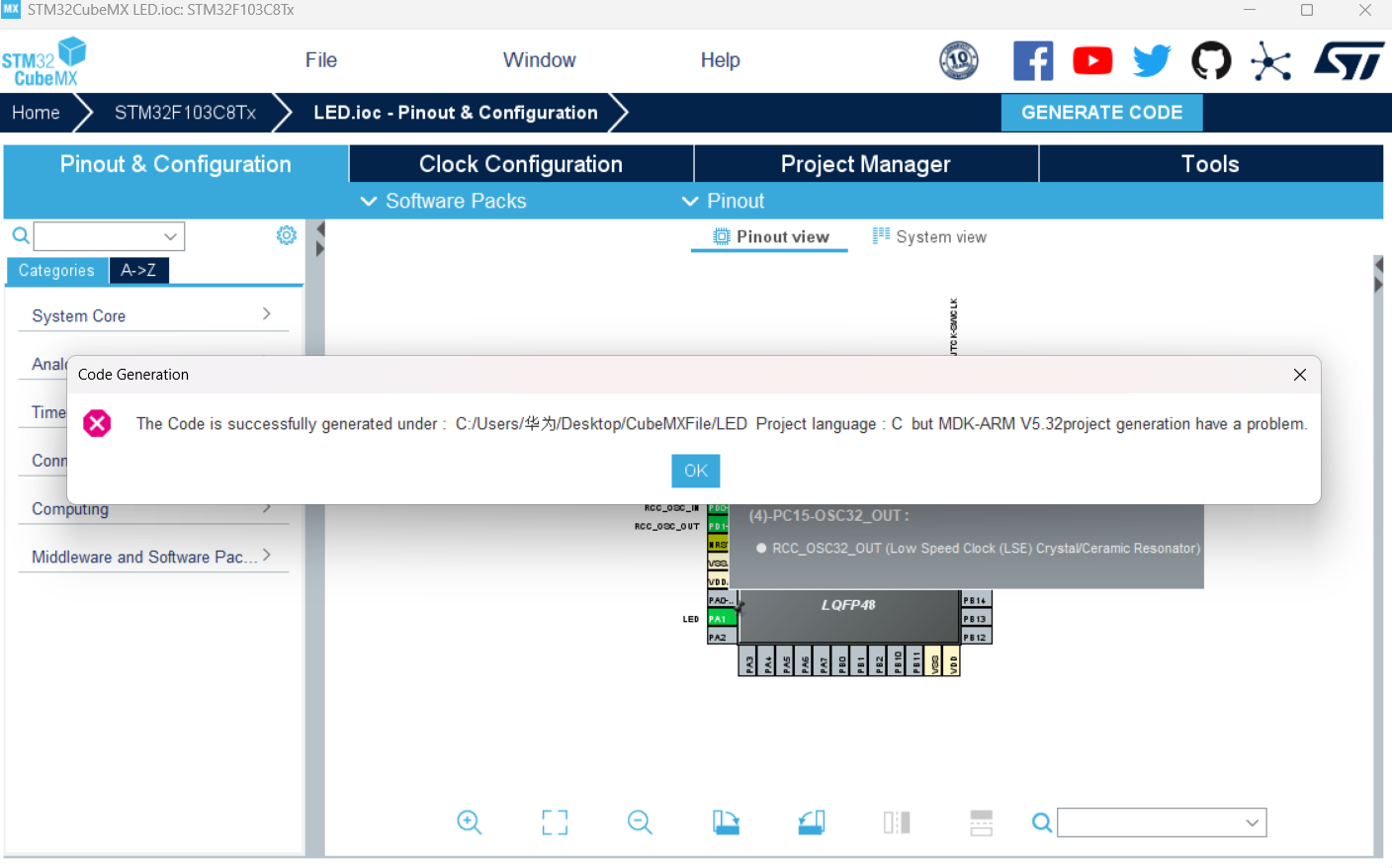Open the ST Twitter icon
The image size is (1392, 868).
(x=1152, y=61)
